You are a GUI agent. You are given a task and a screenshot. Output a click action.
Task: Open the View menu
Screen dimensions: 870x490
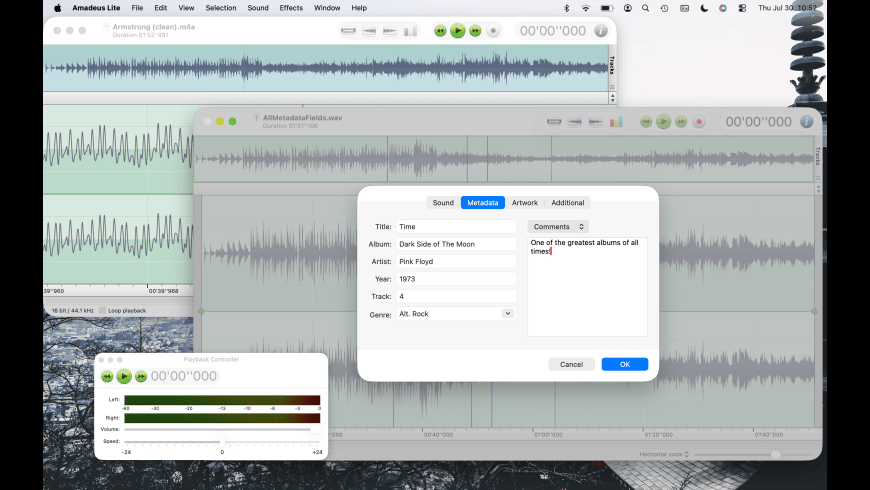186,8
